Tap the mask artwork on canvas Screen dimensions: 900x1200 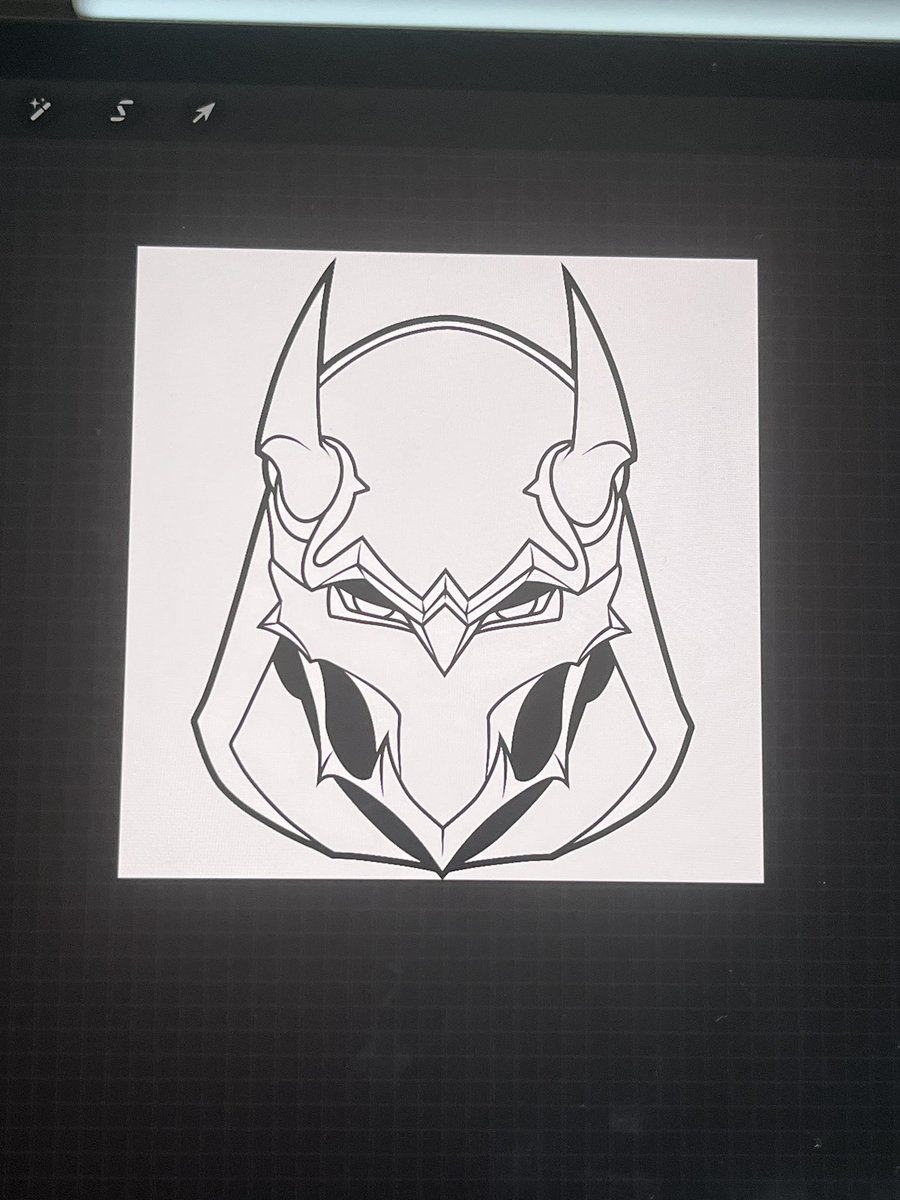pos(443,568)
